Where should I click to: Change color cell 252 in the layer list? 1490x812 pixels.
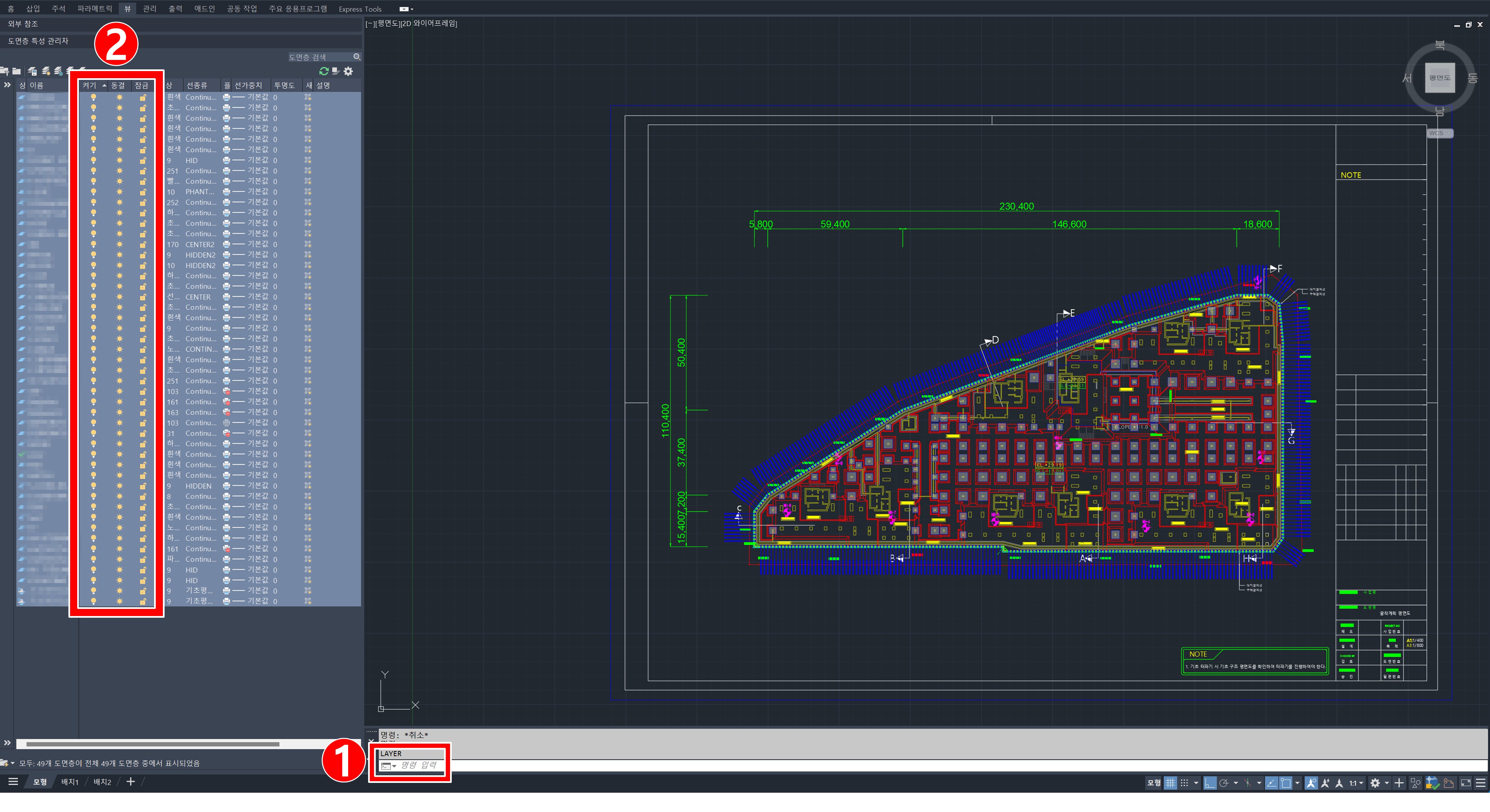tap(173, 202)
